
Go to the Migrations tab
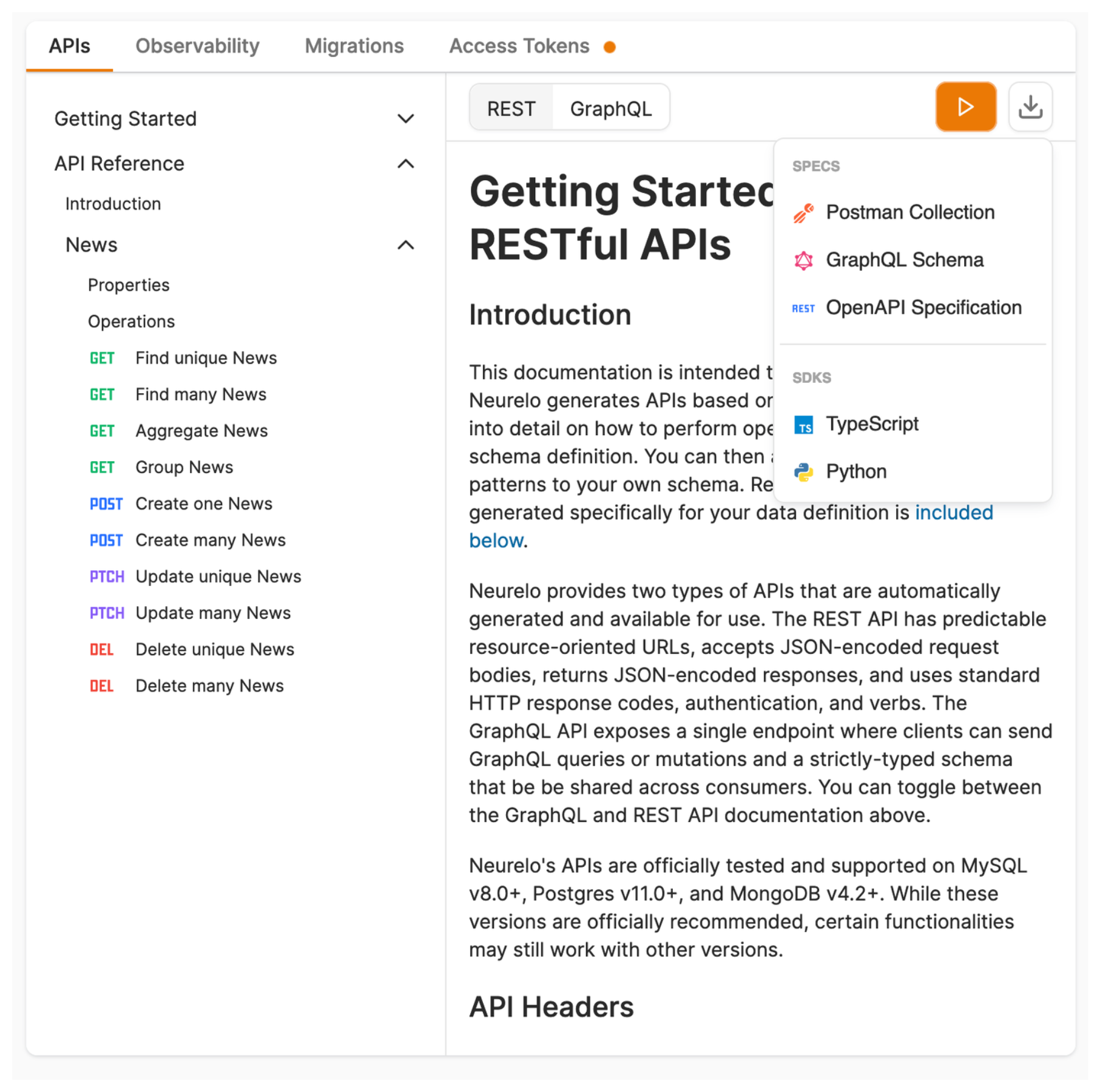click(x=354, y=46)
